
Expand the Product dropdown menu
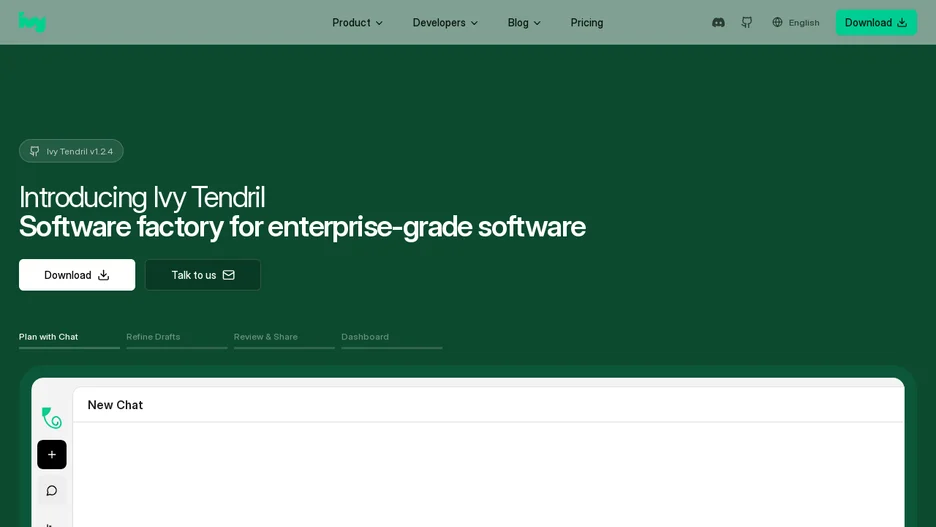[x=357, y=23]
